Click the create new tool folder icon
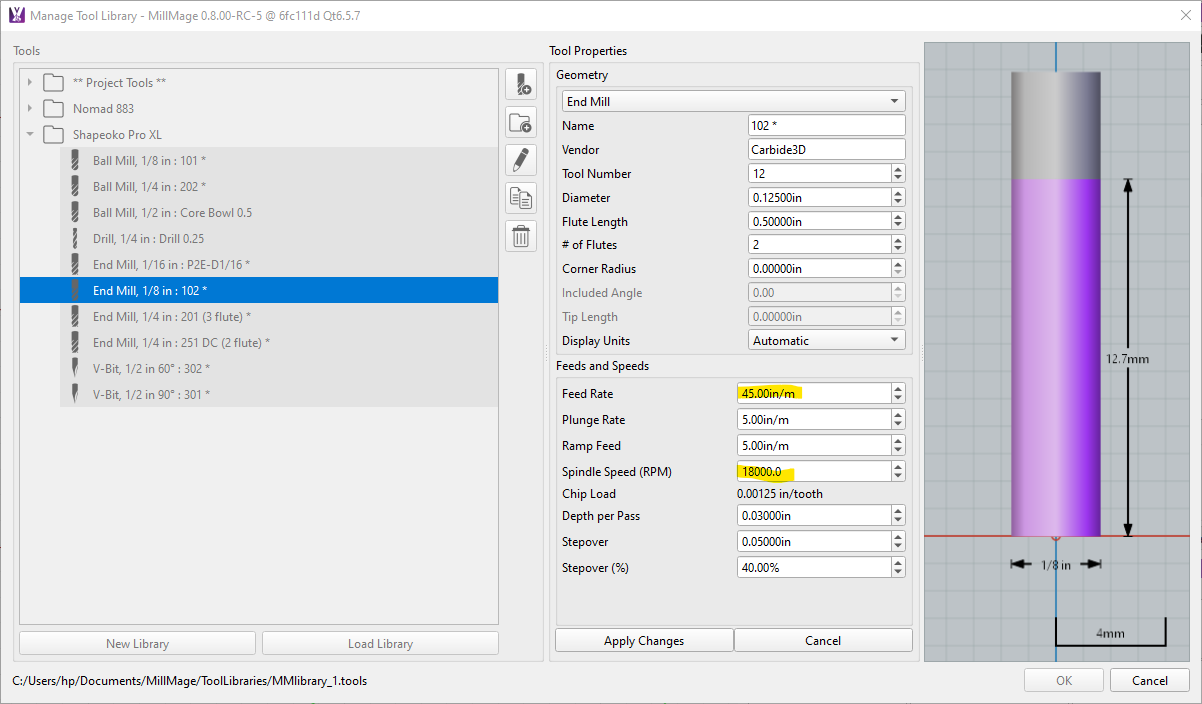Image resolution: width=1202 pixels, height=704 pixels. tap(520, 122)
